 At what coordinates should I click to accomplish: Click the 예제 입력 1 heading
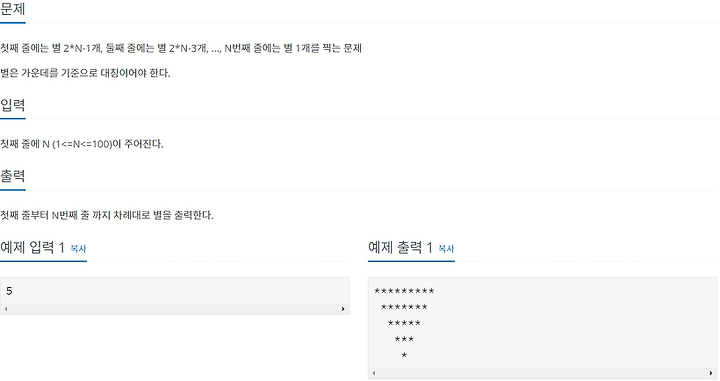pos(33,247)
